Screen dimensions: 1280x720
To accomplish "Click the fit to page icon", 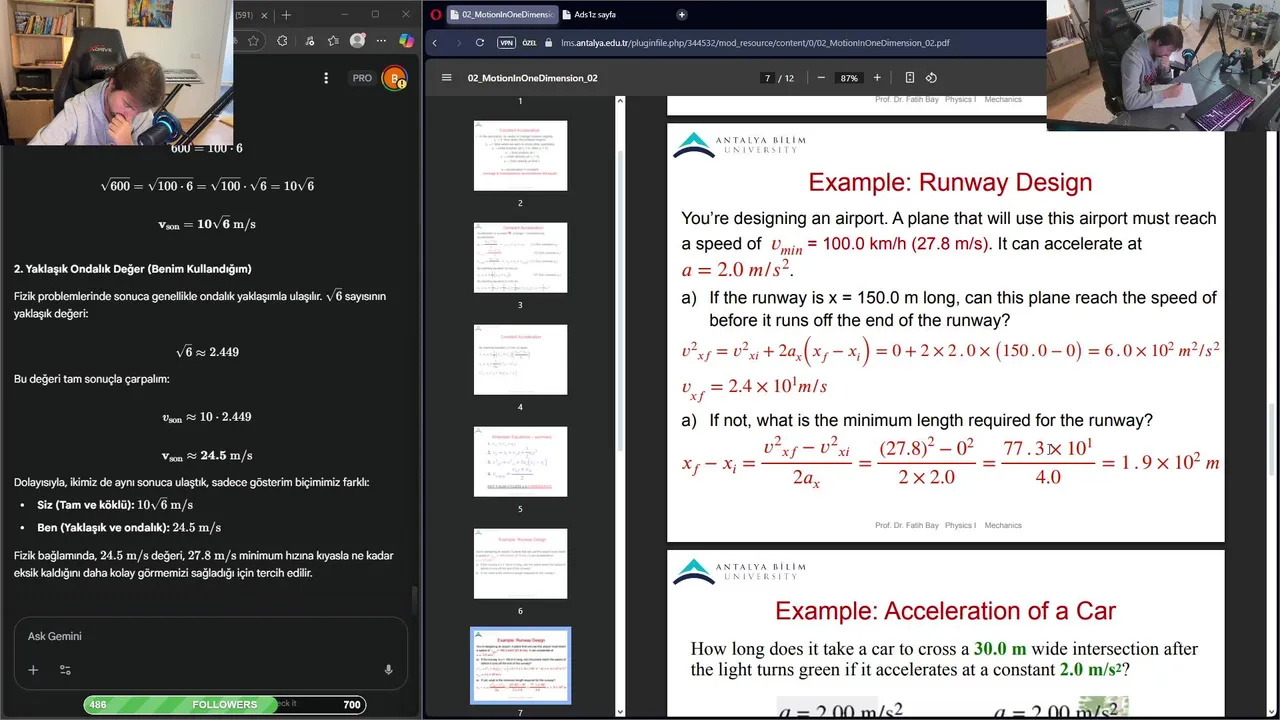I will point(909,78).
